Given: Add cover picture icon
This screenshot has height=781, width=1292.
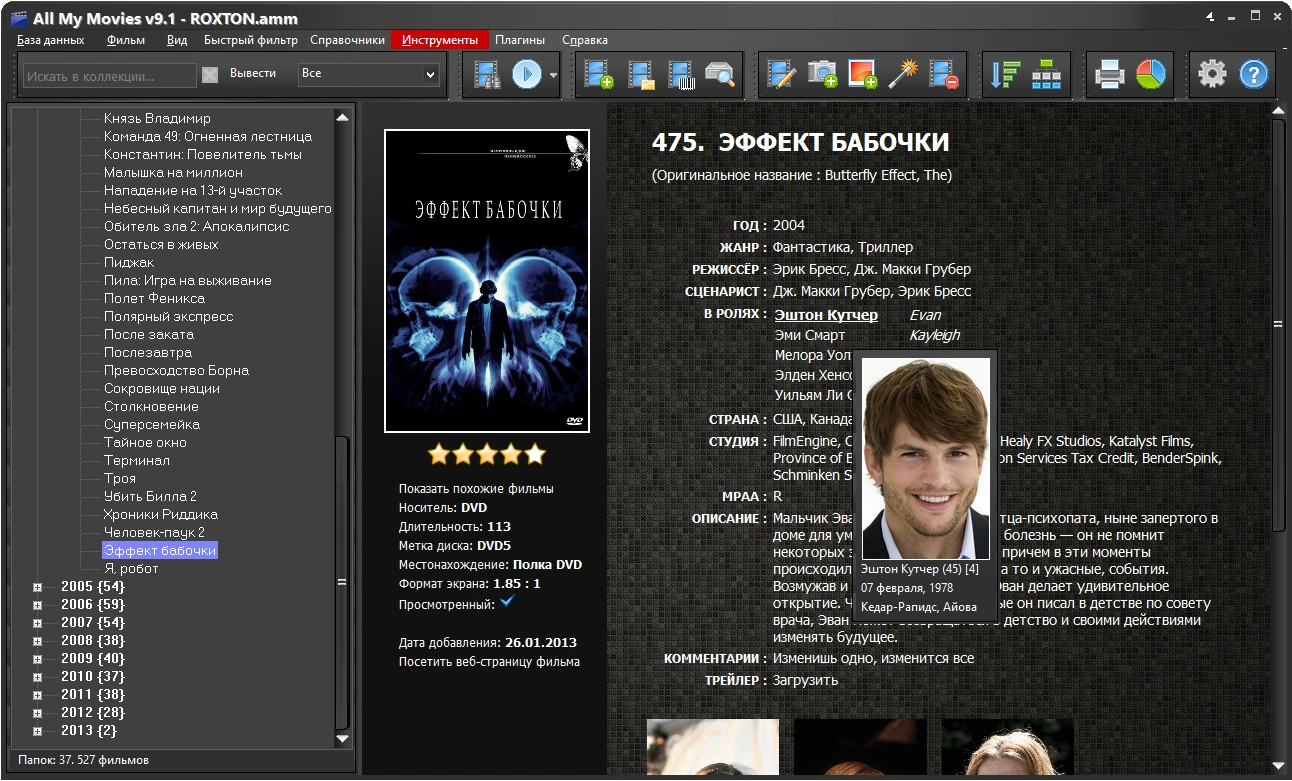Looking at the screenshot, I should point(862,75).
